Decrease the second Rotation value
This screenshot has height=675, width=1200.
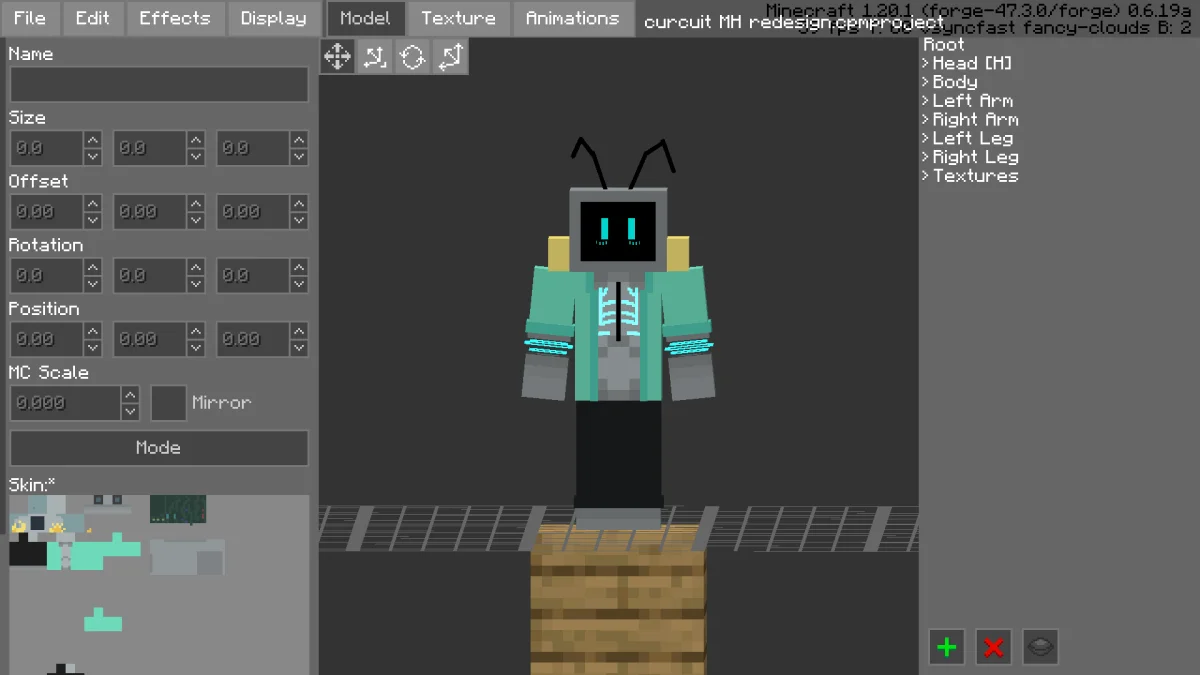(x=196, y=285)
